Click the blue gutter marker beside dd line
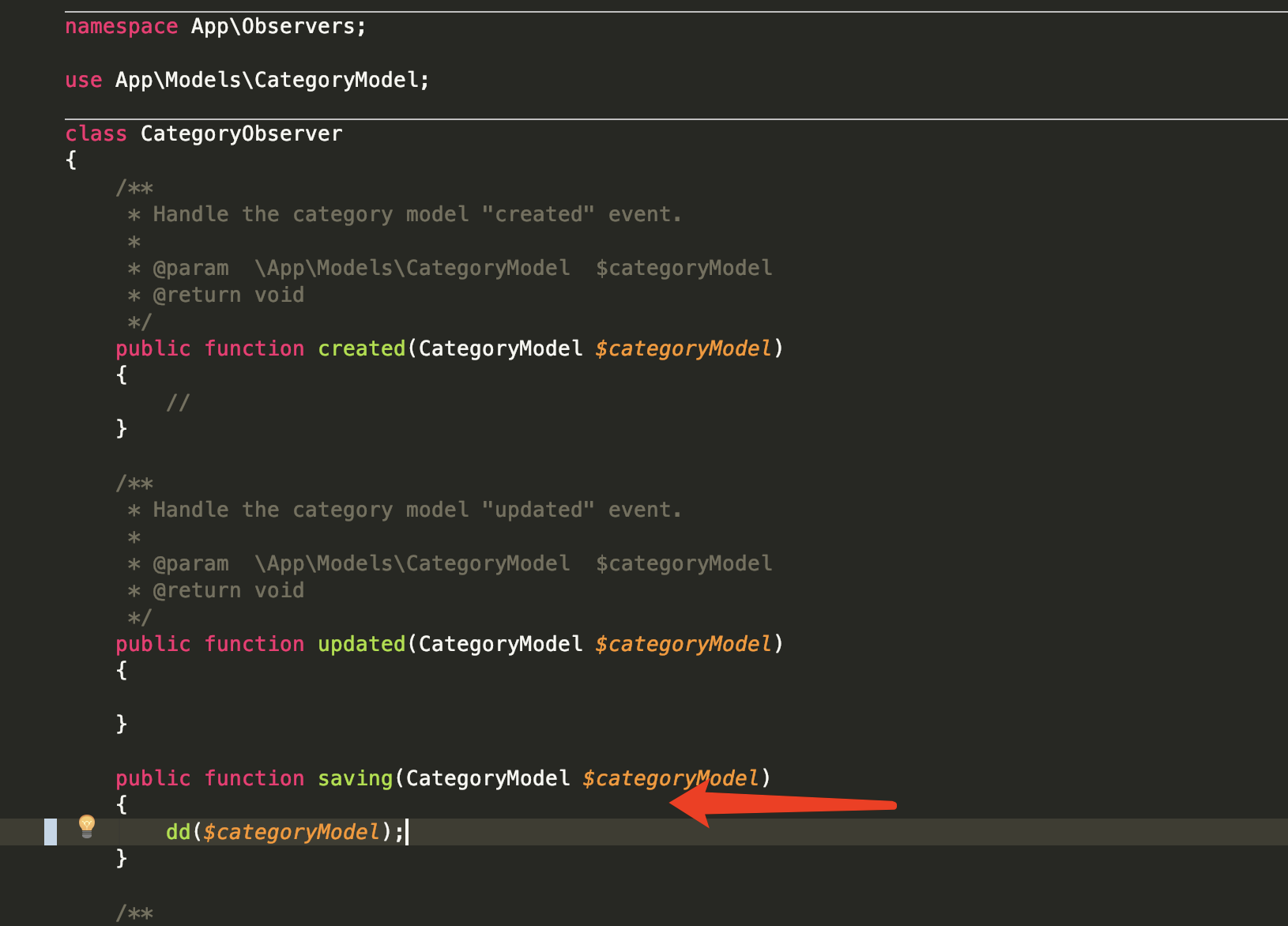The height and width of the screenshot is (926, 1288). [x=51, y=831]
